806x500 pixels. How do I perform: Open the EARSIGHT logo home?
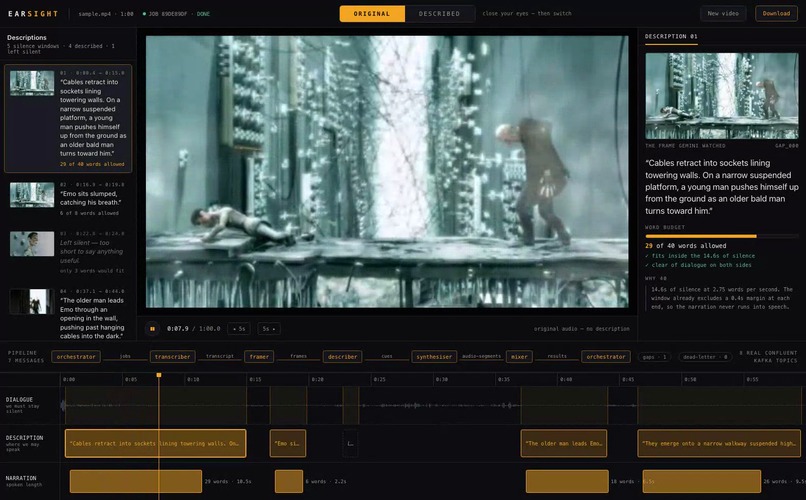[33, 14]
